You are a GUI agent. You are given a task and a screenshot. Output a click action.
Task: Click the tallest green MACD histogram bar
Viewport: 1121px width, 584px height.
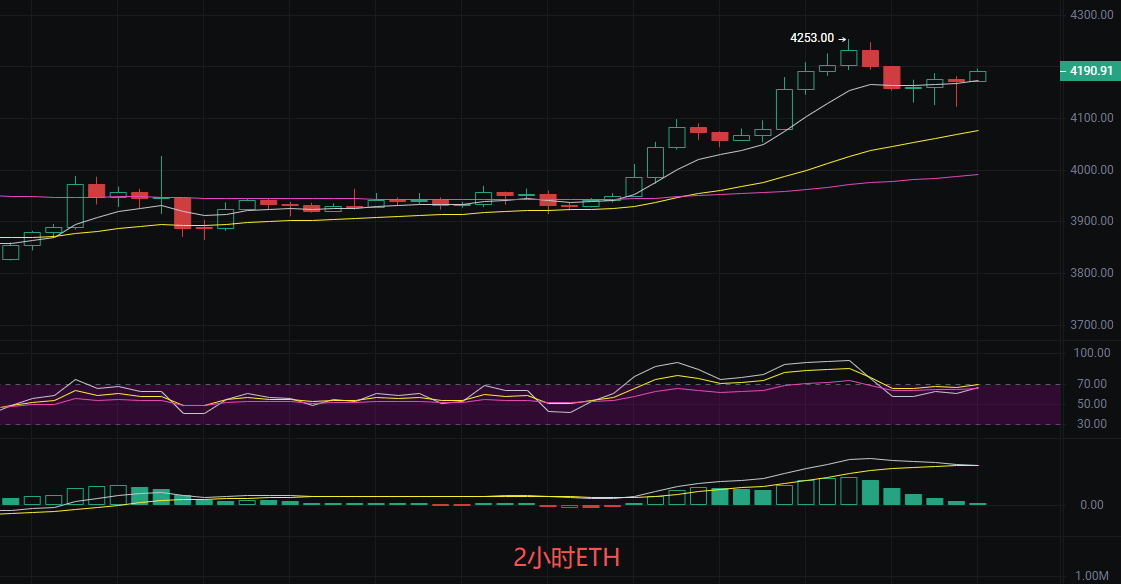(x=848, y=491)
